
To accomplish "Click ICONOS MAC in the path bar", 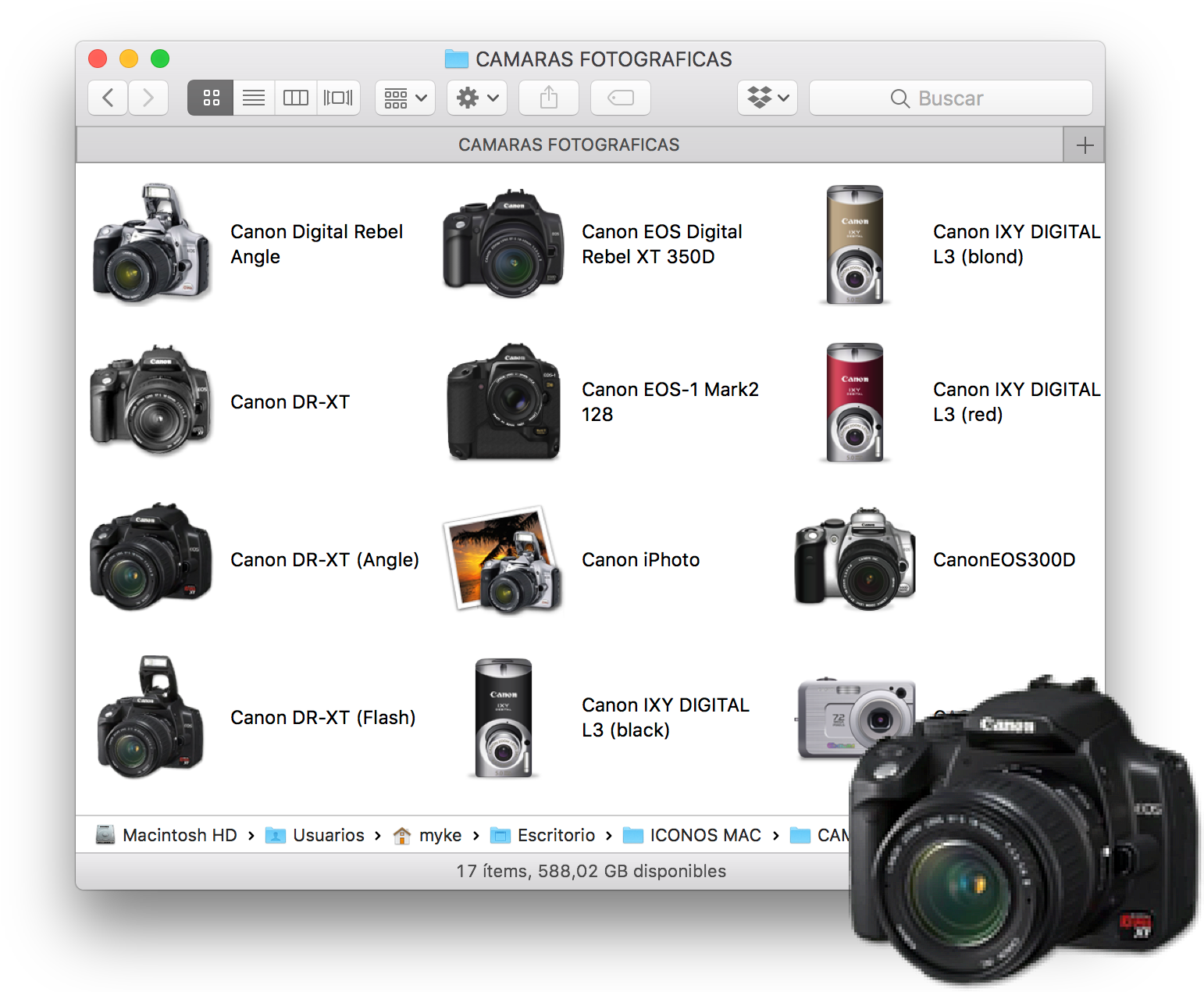I will pyautogui.click(x=692, y=835).
